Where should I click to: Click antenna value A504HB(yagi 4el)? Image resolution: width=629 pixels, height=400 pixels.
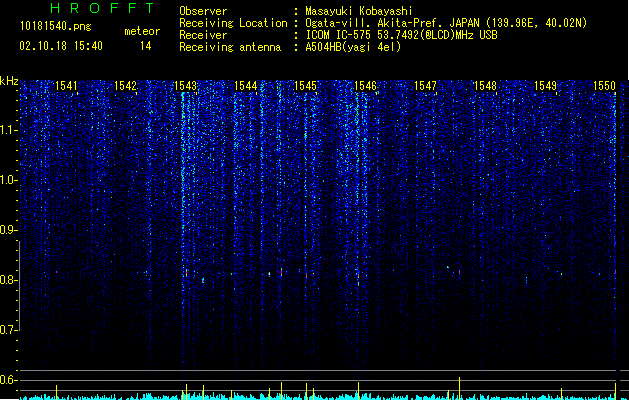coord(353,47)
